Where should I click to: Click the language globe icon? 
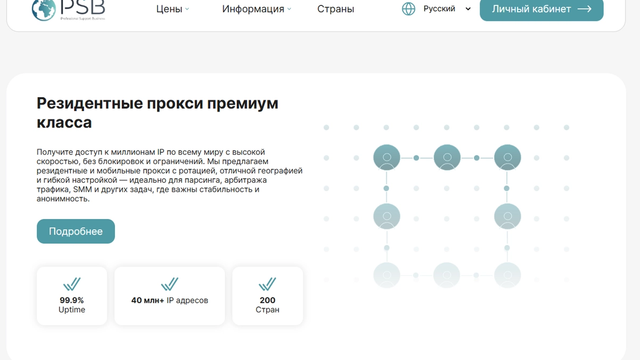point(409,9)
